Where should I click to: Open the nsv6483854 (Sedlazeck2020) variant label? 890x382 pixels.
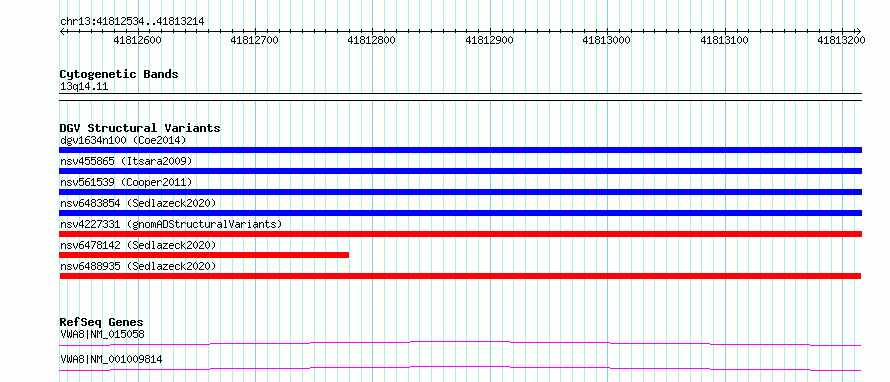coord(137,203)
